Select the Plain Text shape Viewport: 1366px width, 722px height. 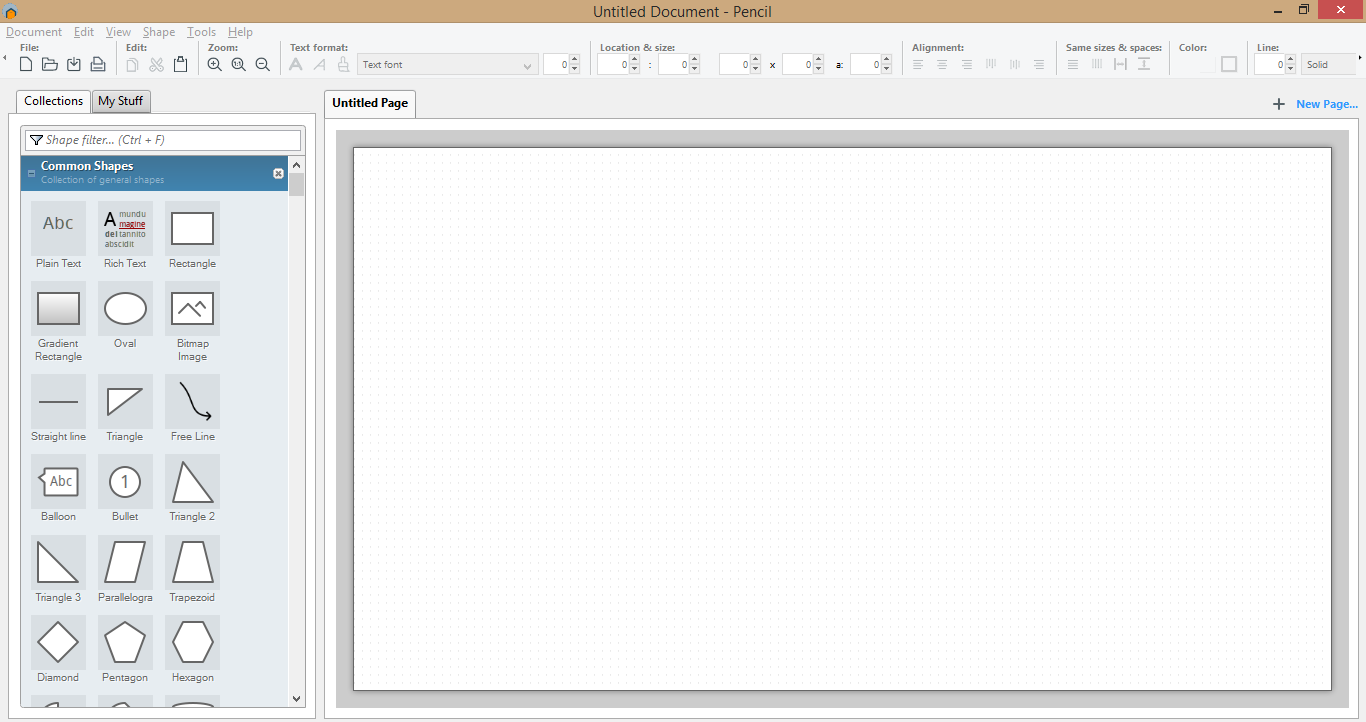58,236
